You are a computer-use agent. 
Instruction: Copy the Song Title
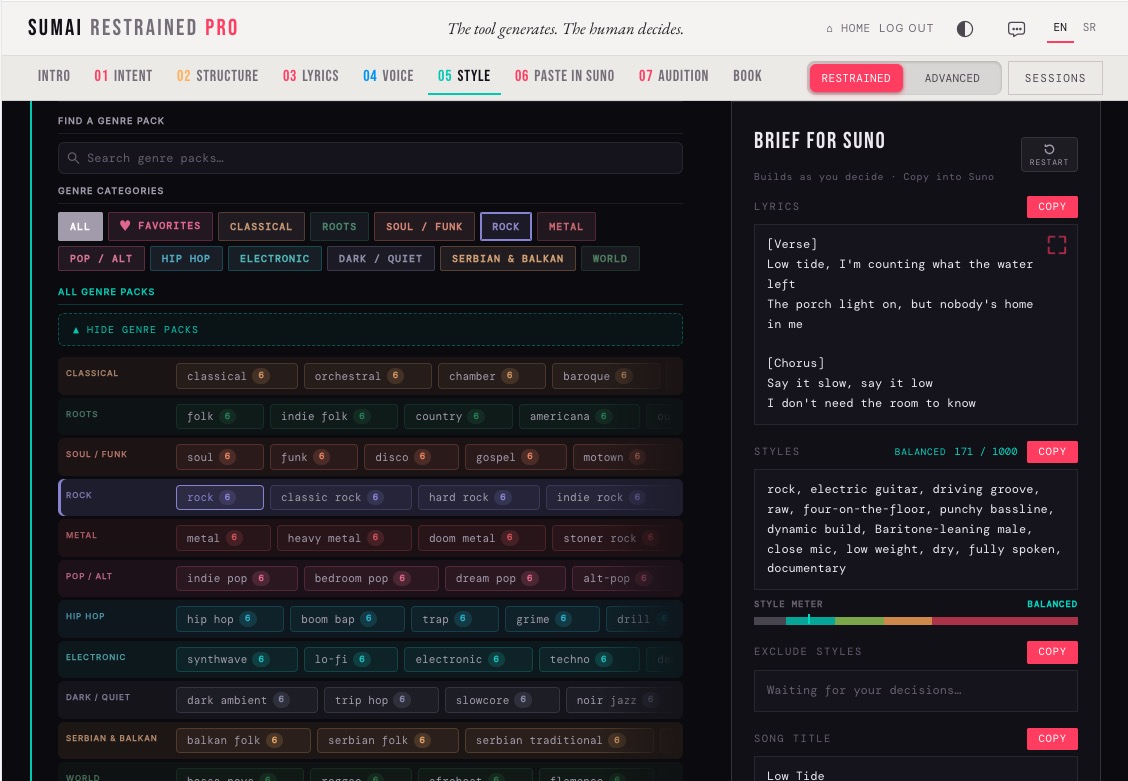point(1052,739)
